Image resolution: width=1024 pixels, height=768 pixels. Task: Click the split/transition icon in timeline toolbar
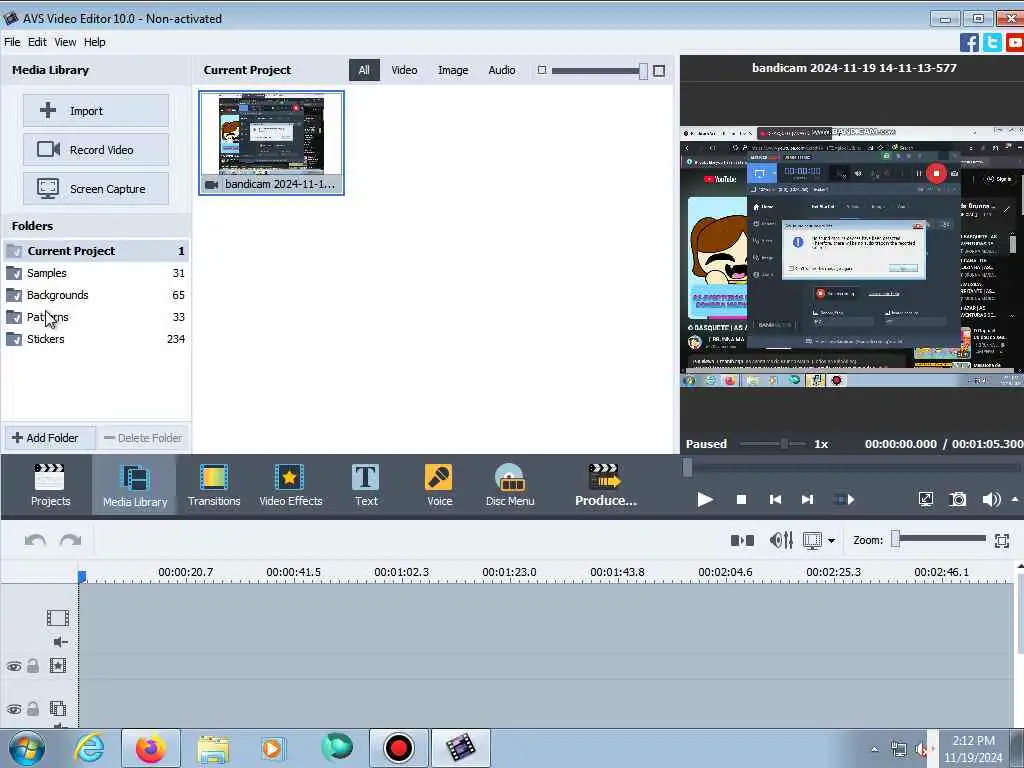[742, 540]
